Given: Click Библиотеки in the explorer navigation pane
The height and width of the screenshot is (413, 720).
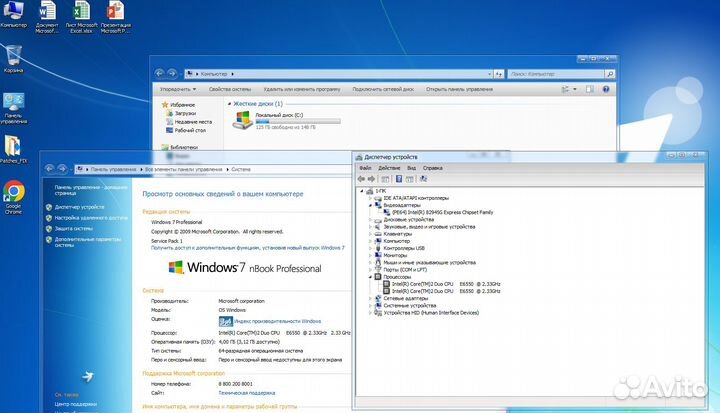Looking at the screenshot, I should (x=184, y=147).
